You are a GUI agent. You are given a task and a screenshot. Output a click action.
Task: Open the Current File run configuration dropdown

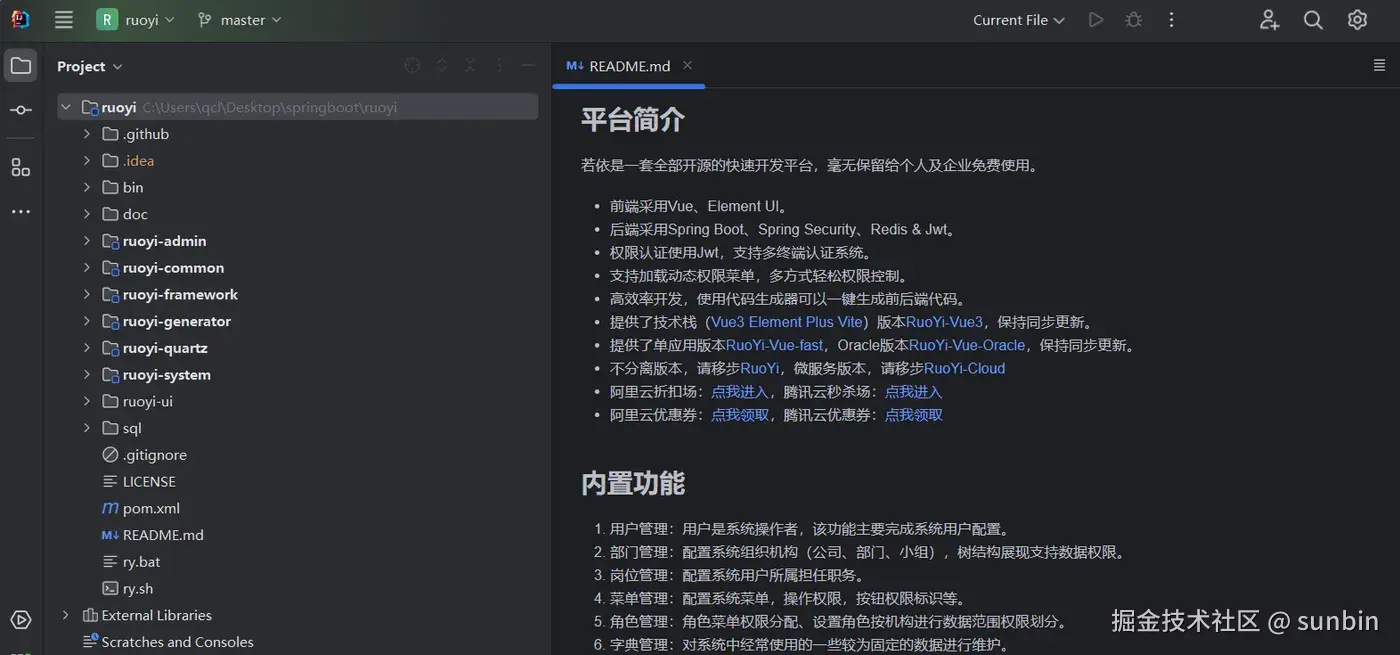pos(1019,20)
